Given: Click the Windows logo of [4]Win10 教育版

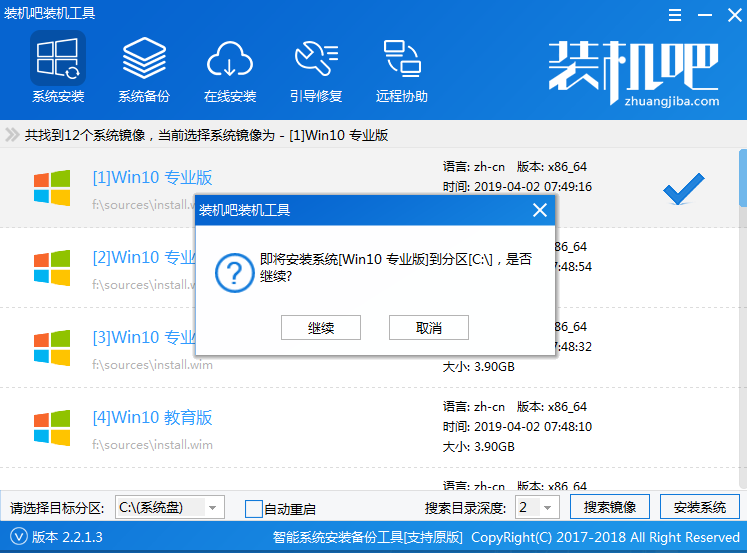Looking at the screenshot, I should click(52, 427).
